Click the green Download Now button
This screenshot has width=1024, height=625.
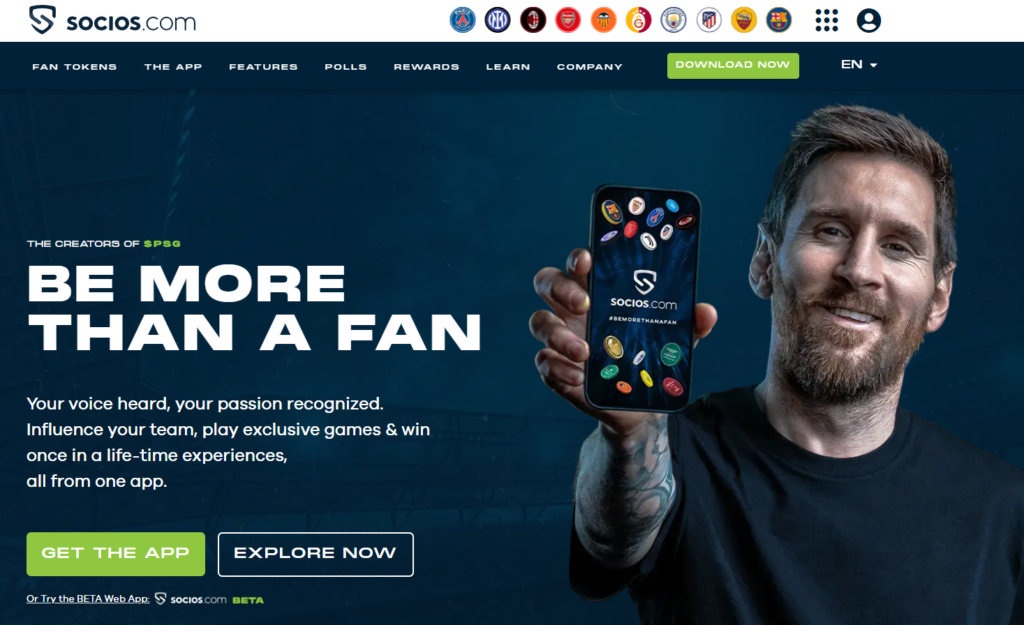pos(733,65)
